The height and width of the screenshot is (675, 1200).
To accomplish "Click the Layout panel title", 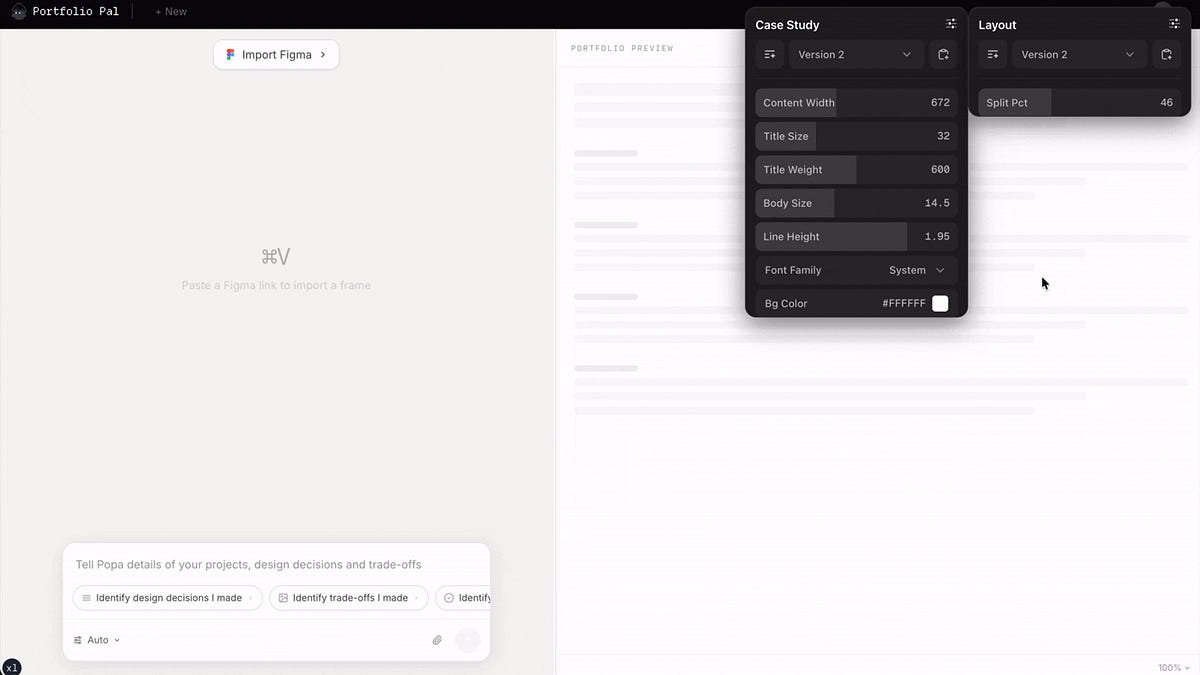I will pos(997,25).
